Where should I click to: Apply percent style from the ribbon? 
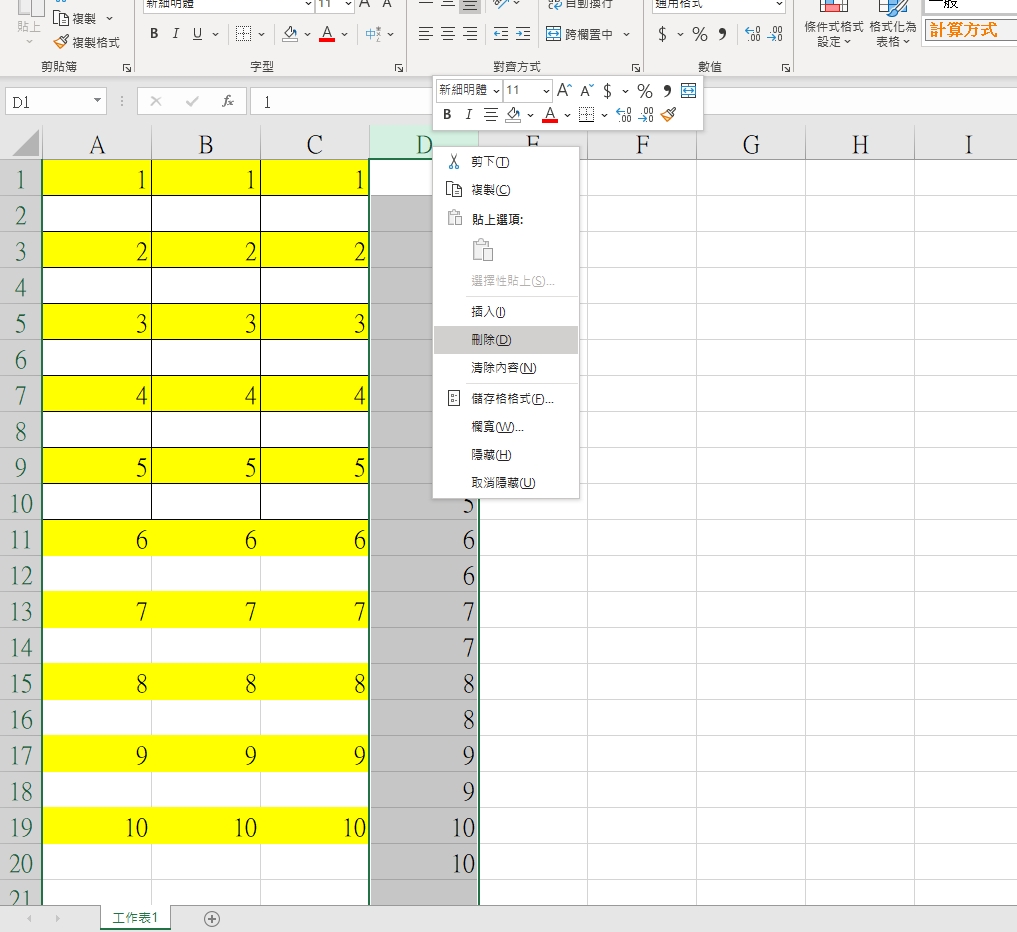(x=700, y=34)
